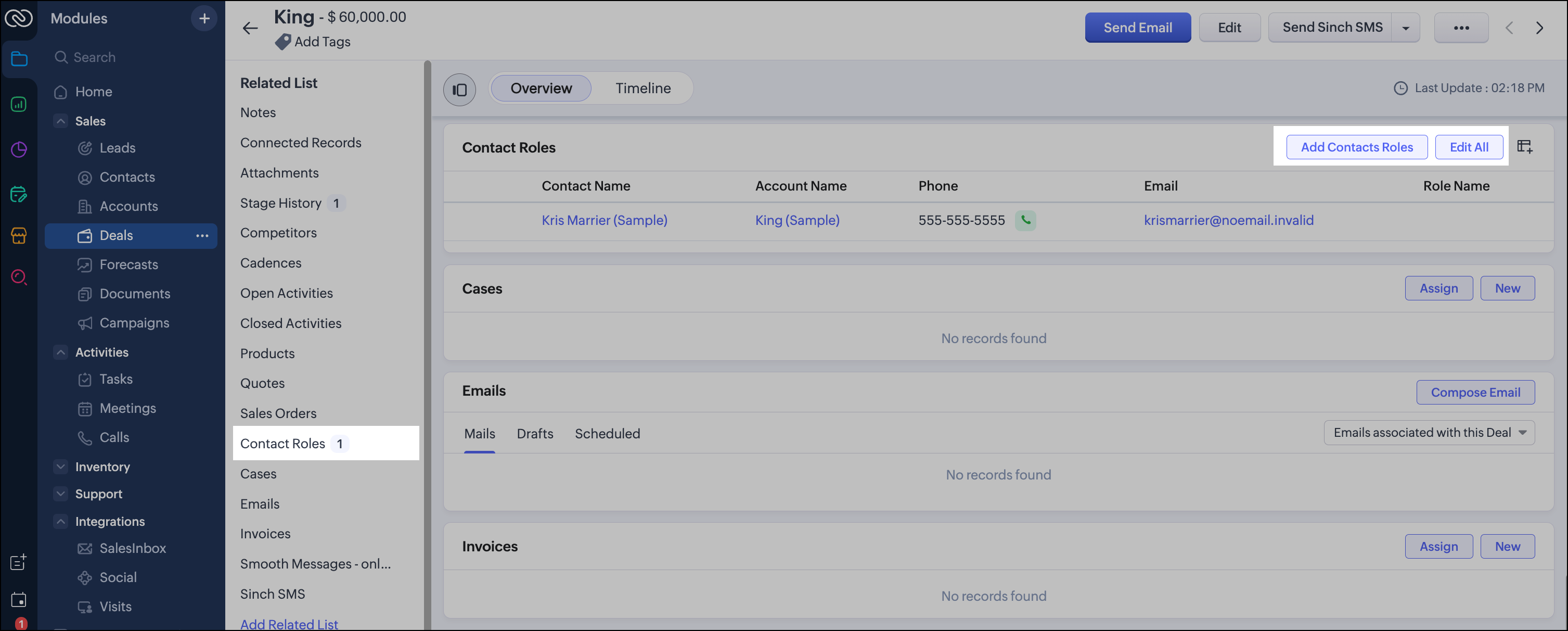Collapse the Integrations section
Screen dimensions: 1568x631
pyautogui.click(x=60, y=521)
